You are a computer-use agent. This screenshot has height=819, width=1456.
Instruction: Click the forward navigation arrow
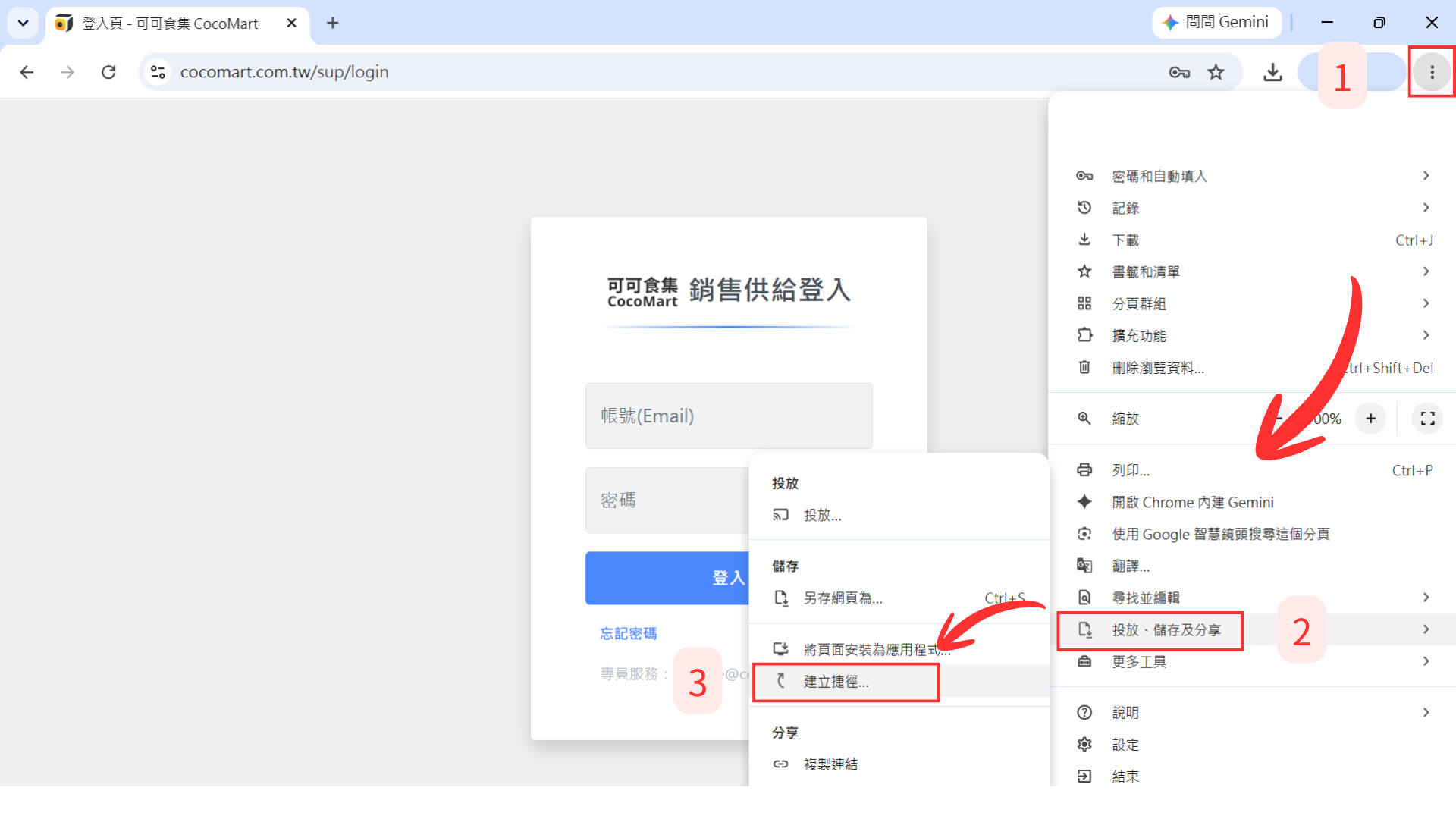pos(67,72)
